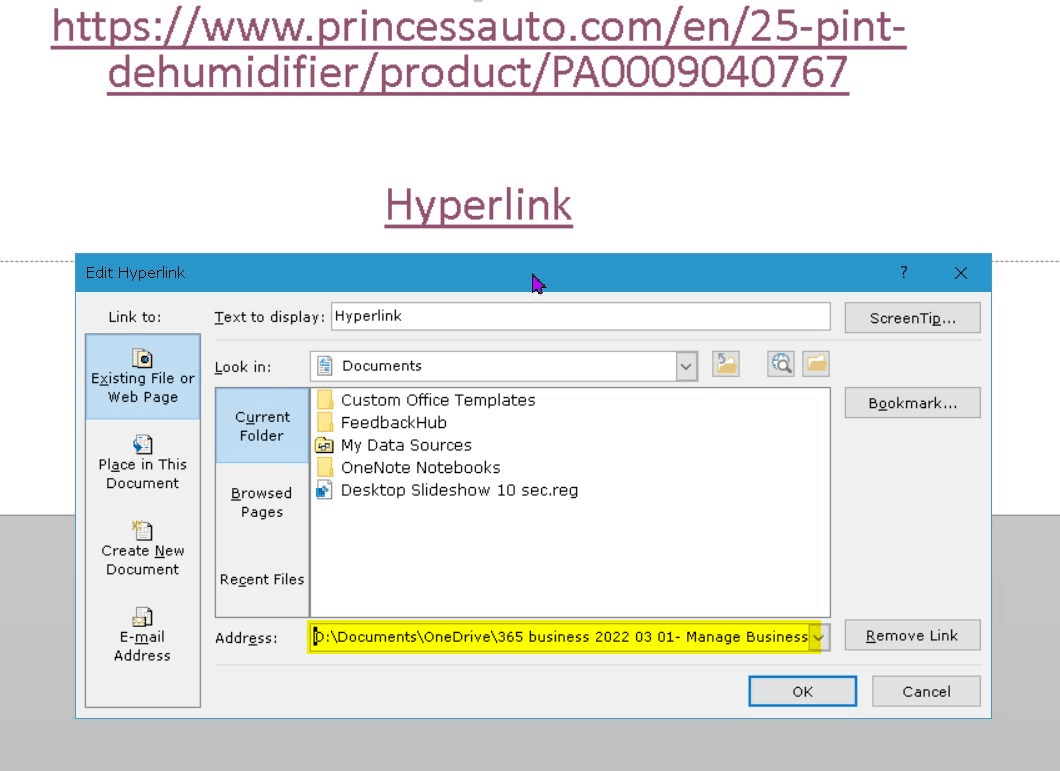The image size is (1060, 771).
Task: Click the Desktop Slideshow reg file icon
Action: click(x=324, y=490)
